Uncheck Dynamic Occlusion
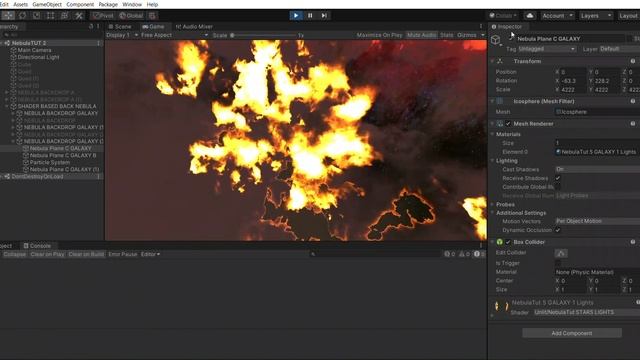The image size is (640, 360). point(558,230)
